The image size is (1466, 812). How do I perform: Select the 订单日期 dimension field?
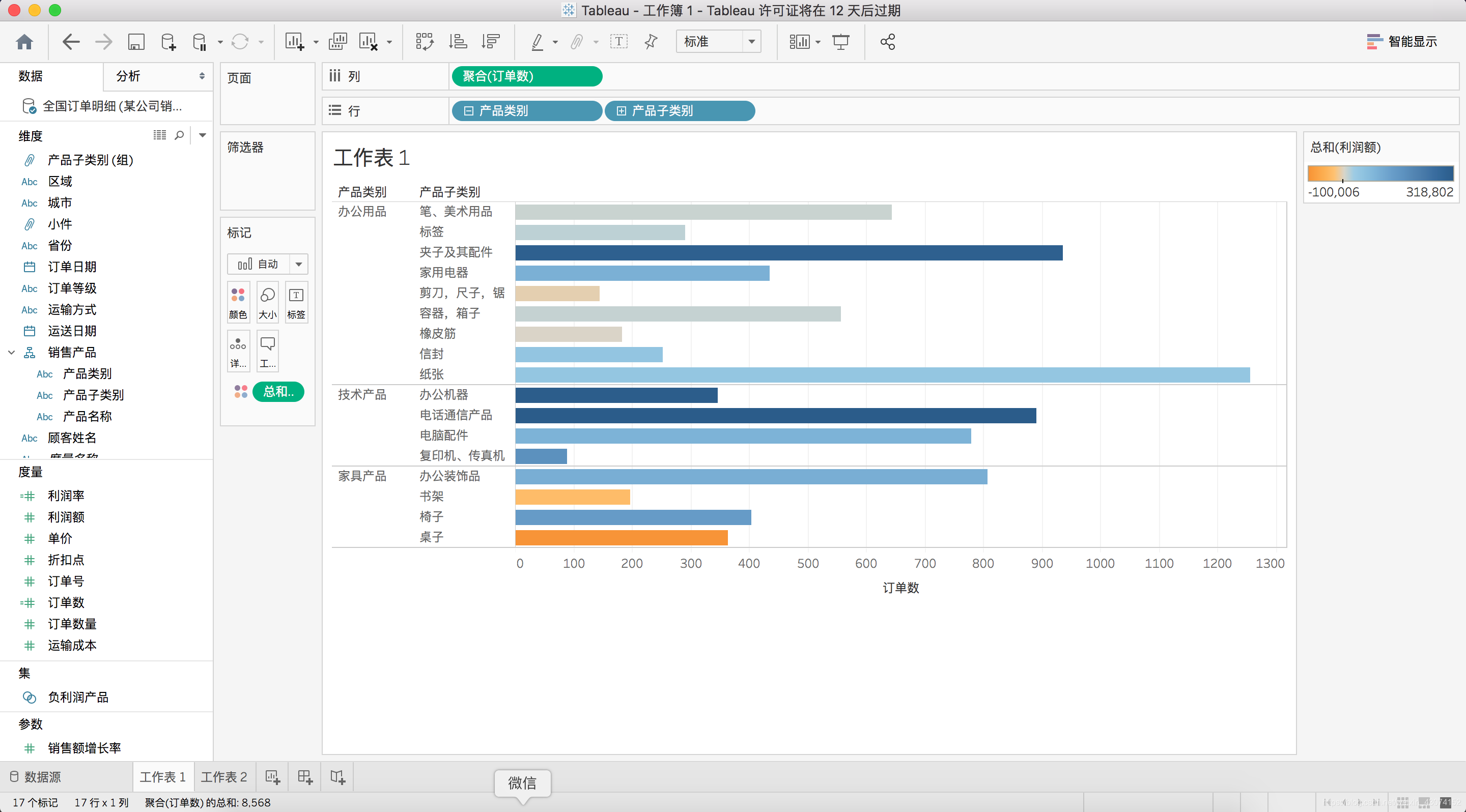point(72,267)
